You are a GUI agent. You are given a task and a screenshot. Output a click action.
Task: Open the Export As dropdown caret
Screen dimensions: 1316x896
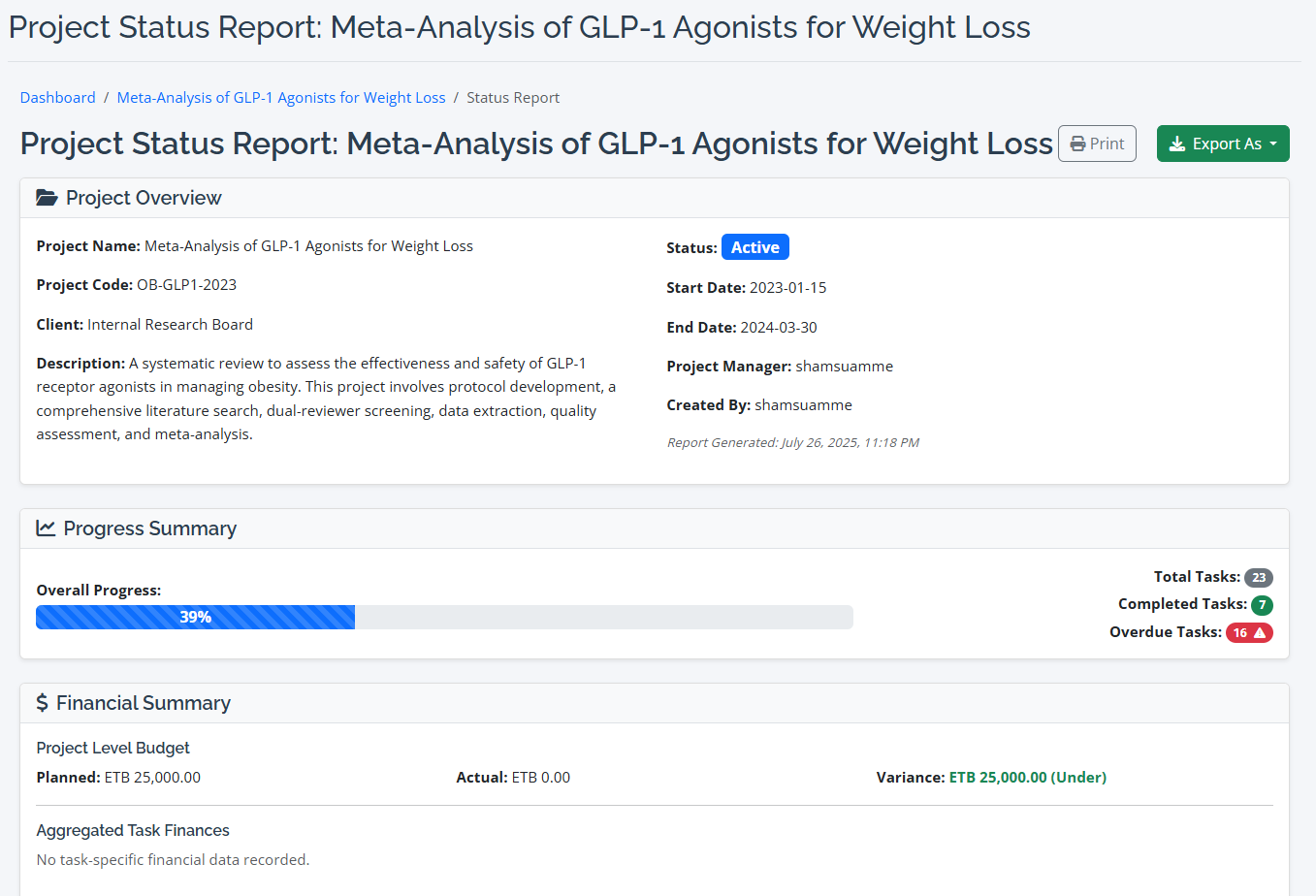click(1273, 144)
